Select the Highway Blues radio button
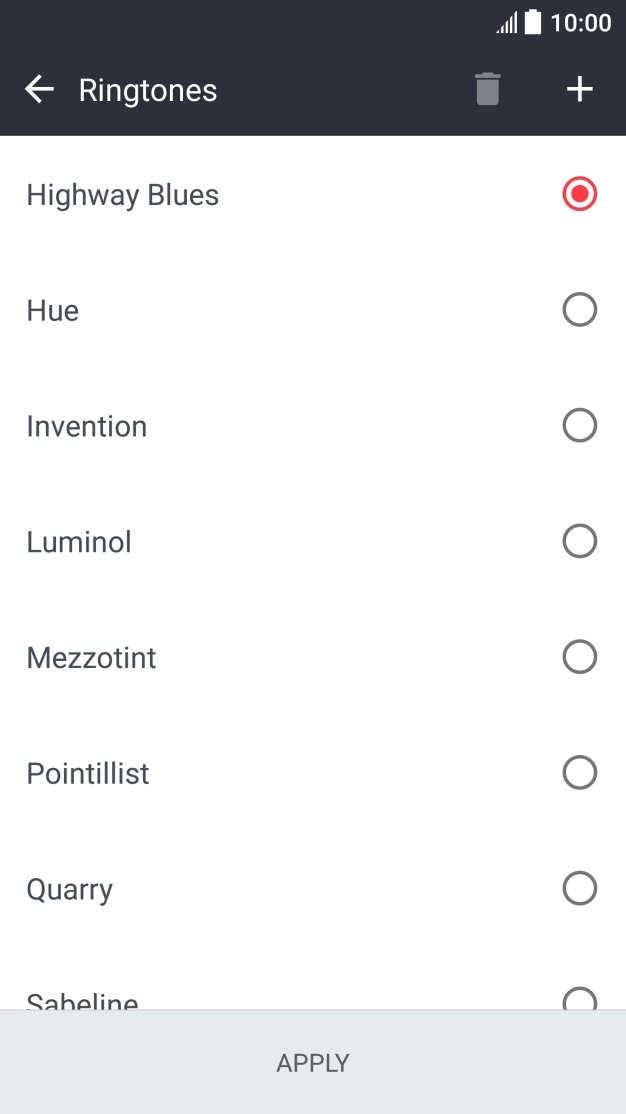The height and width of the screenshot is (1114, 626). pyautogui.click(x=580, y=194)
